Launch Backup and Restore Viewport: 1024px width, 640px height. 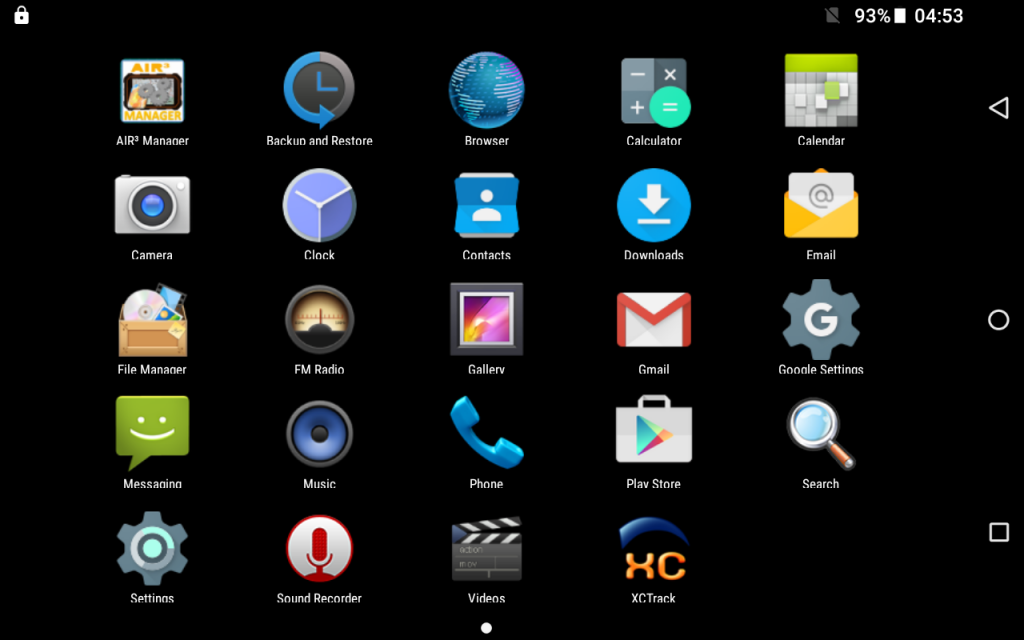coord(319,91)
